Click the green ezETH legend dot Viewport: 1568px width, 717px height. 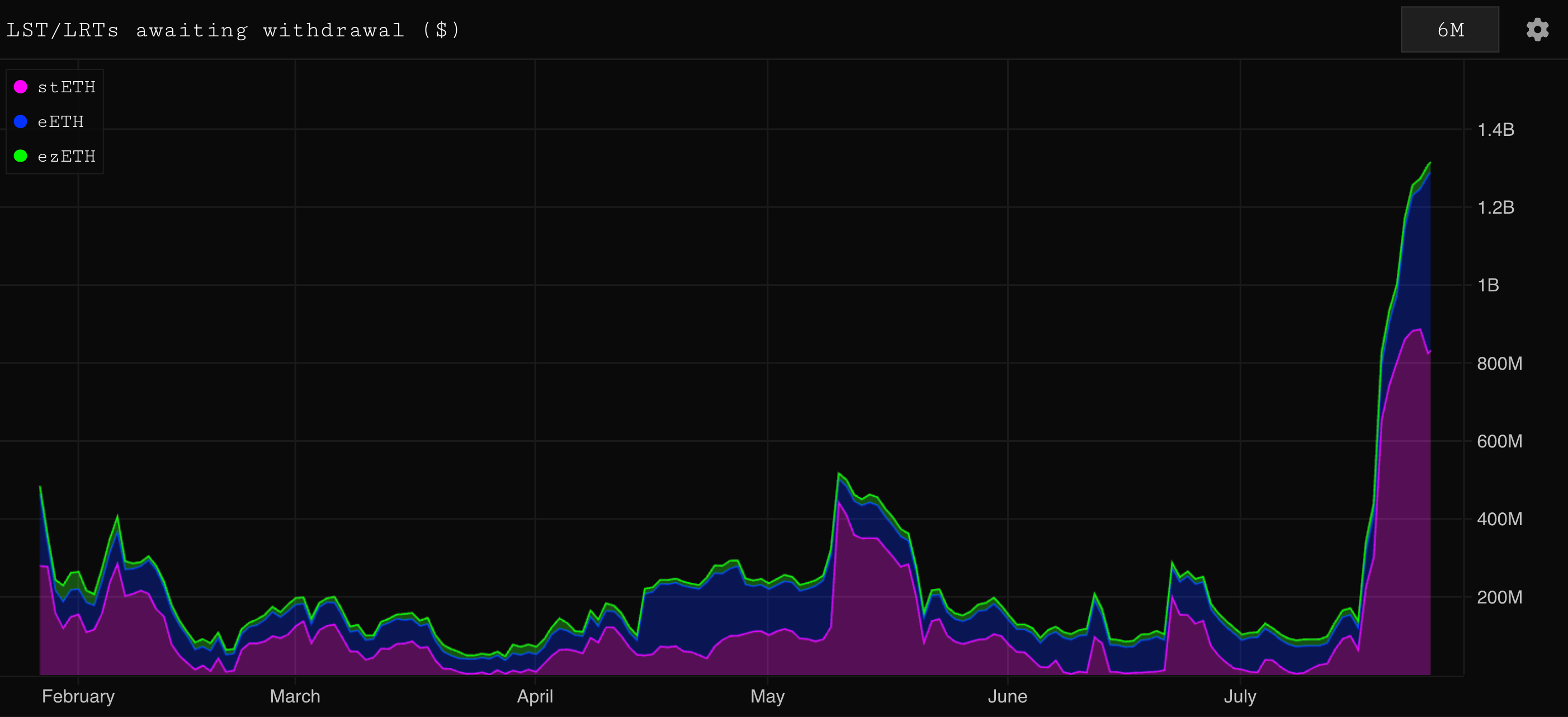21,157
